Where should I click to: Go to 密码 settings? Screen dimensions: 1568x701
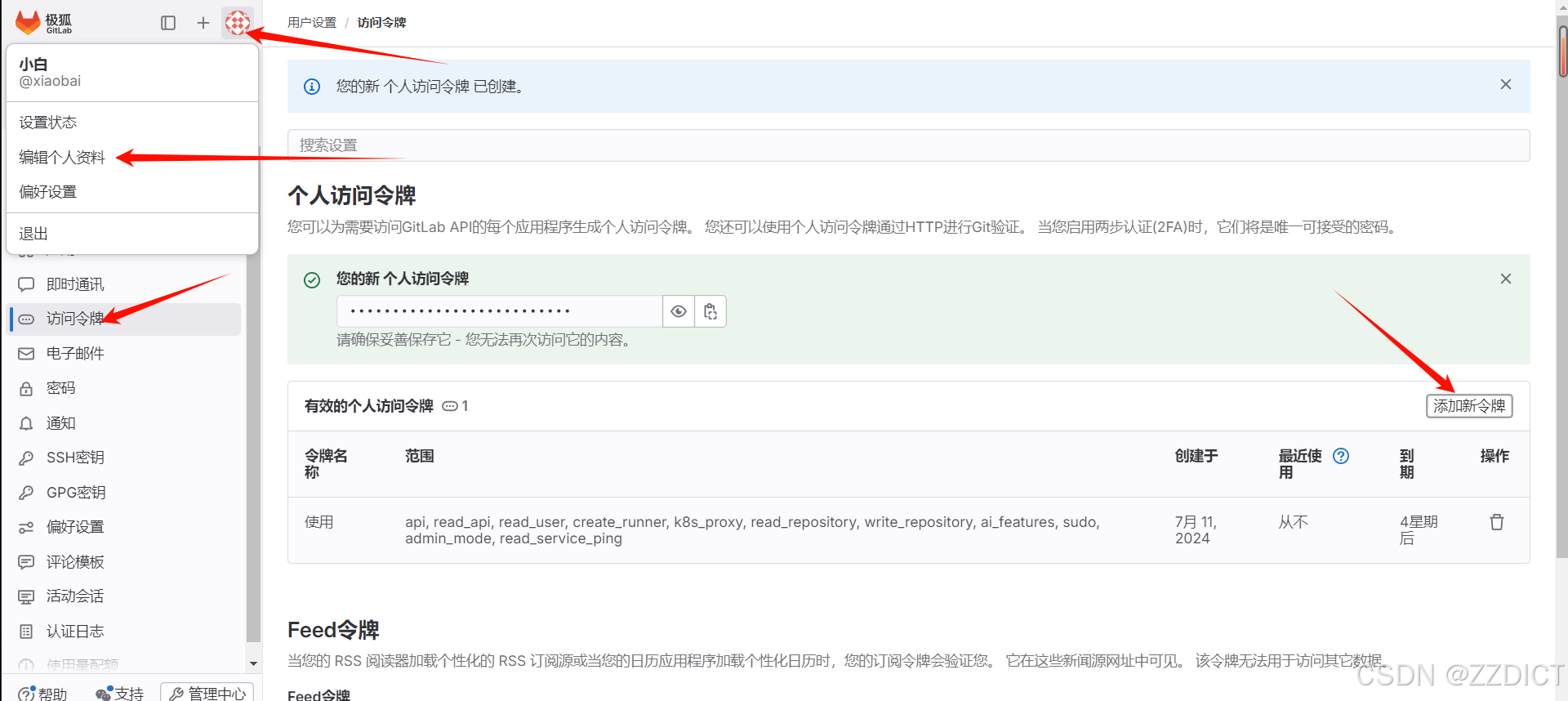(126, 388)
